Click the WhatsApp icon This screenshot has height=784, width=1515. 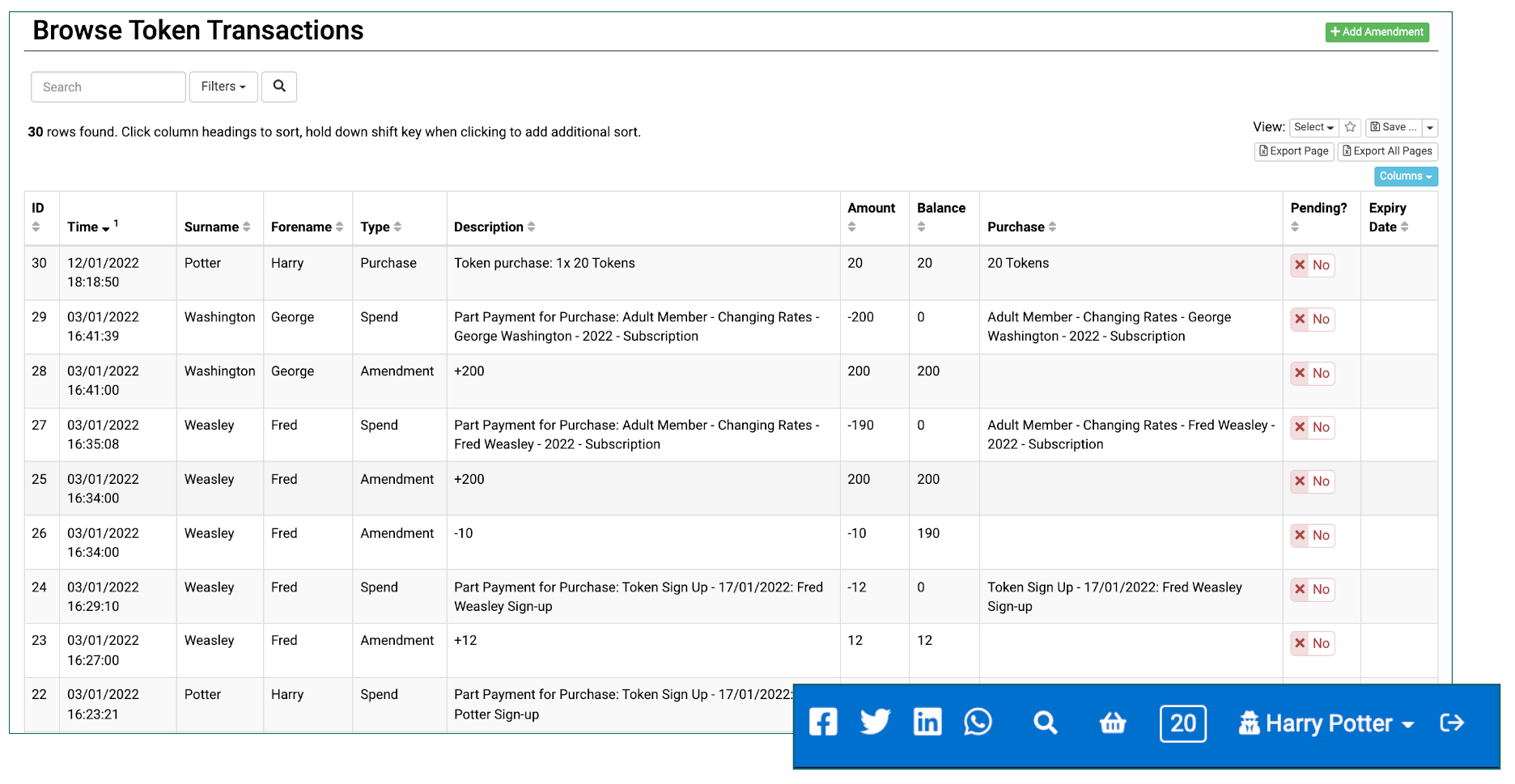coord(978,722)
